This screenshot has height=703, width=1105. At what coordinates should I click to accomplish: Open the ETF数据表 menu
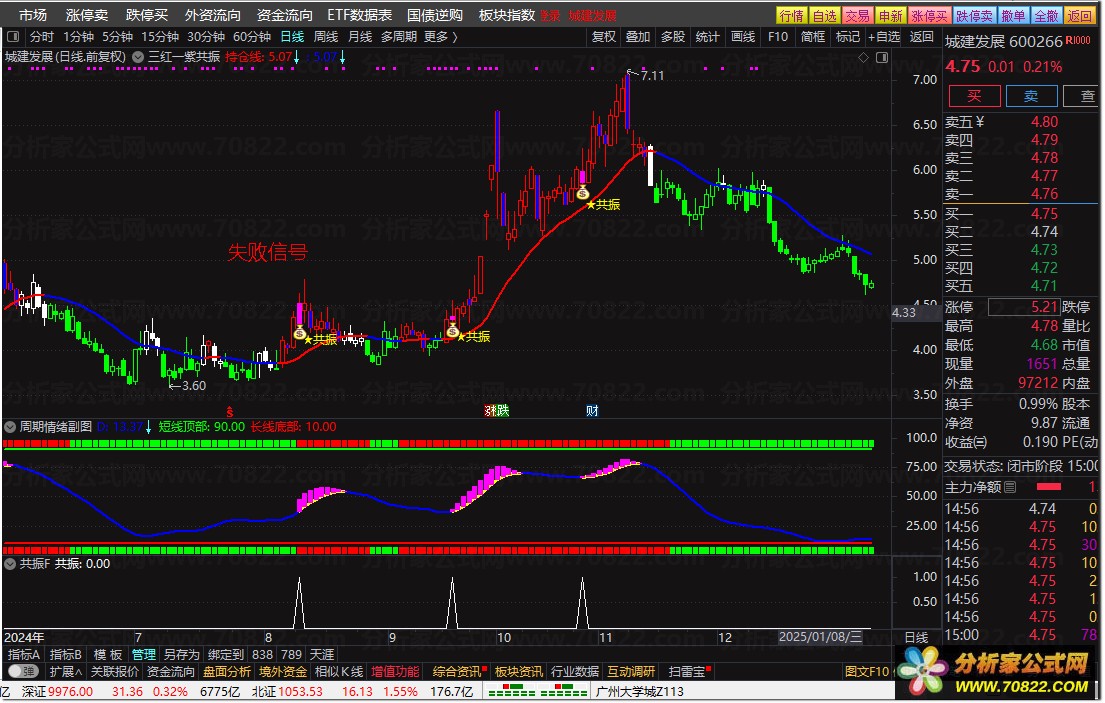click(359, 15)
